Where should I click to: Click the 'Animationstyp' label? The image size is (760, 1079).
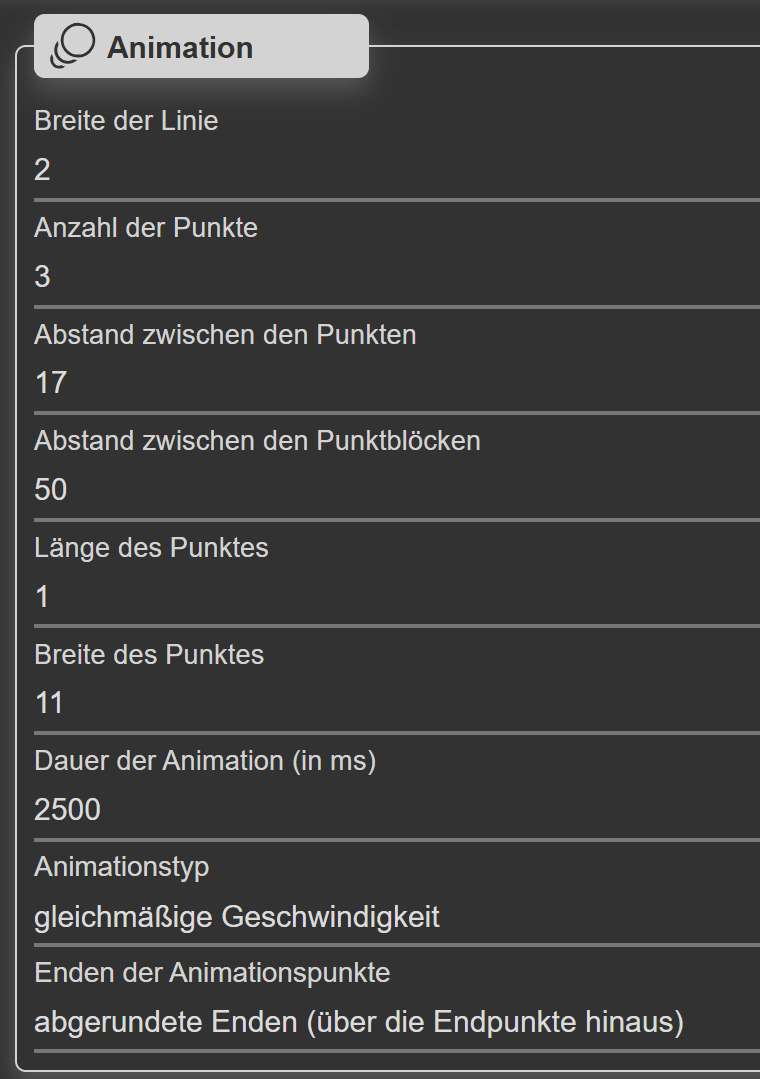pos(121,867)
